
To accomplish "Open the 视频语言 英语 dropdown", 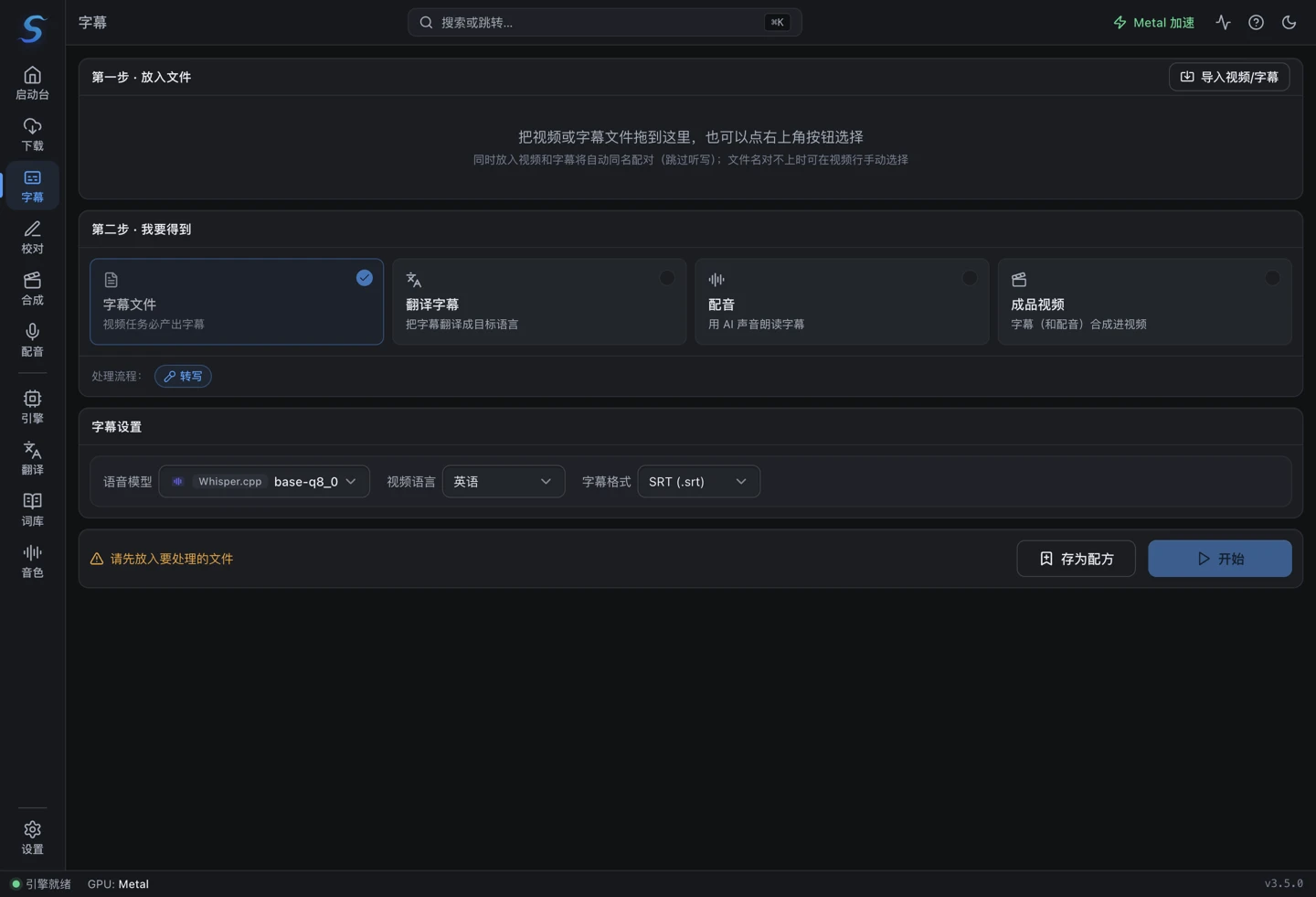I will [x=504, y=482].
